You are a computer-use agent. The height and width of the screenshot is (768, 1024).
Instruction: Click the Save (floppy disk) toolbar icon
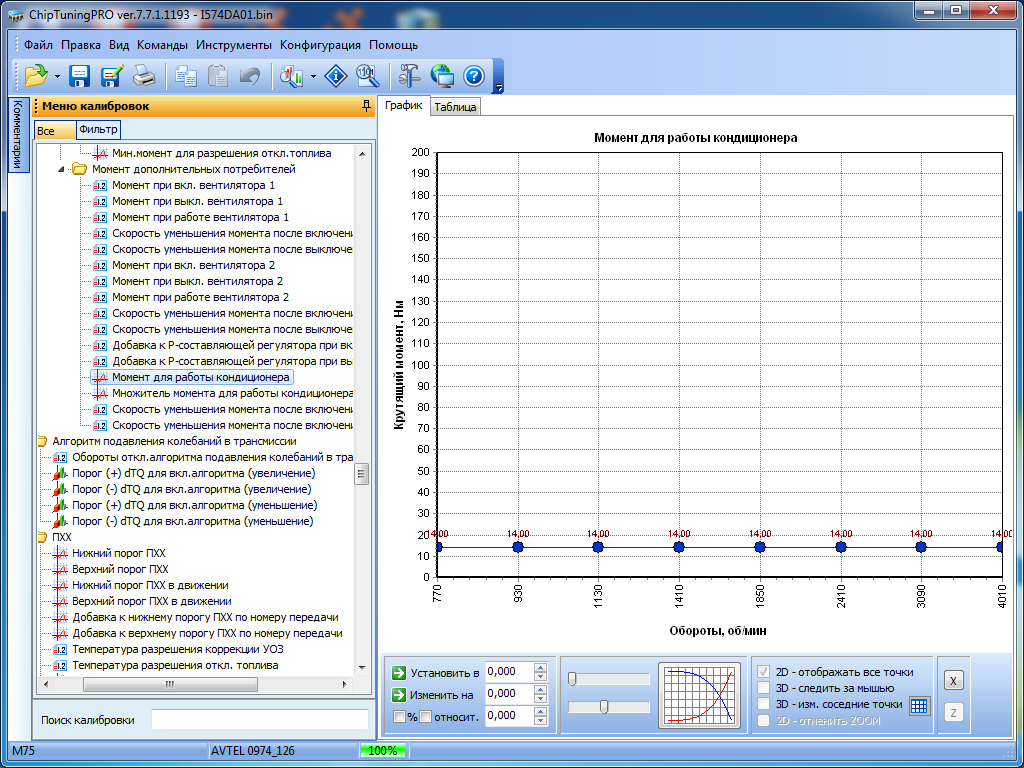pyautogui.click(x=79, y=75)
